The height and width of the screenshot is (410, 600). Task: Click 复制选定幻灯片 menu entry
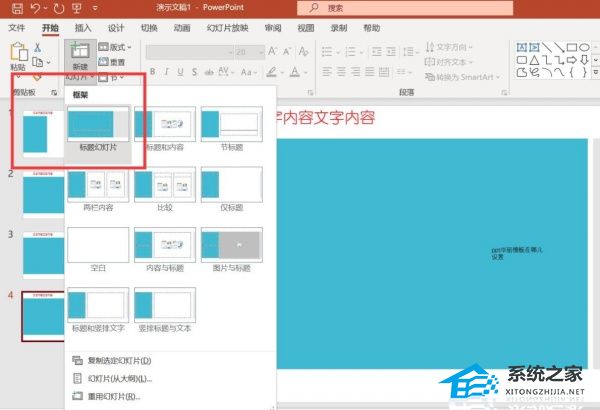pos(120,360)
